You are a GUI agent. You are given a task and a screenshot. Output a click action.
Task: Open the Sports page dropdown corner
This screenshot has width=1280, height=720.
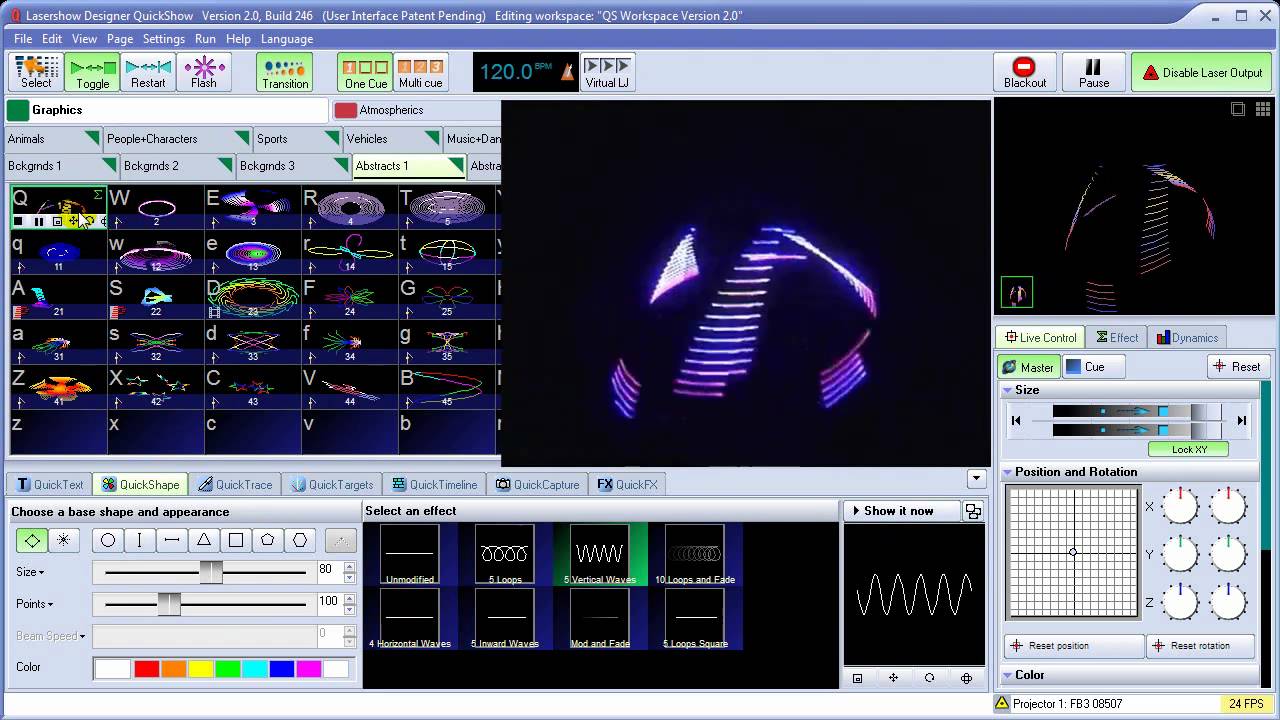click(332, 137)
